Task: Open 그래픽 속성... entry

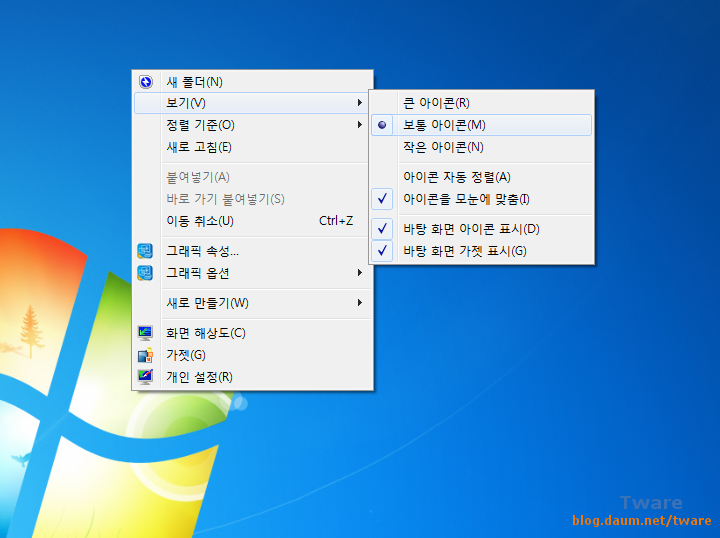Action: [253, 251]
